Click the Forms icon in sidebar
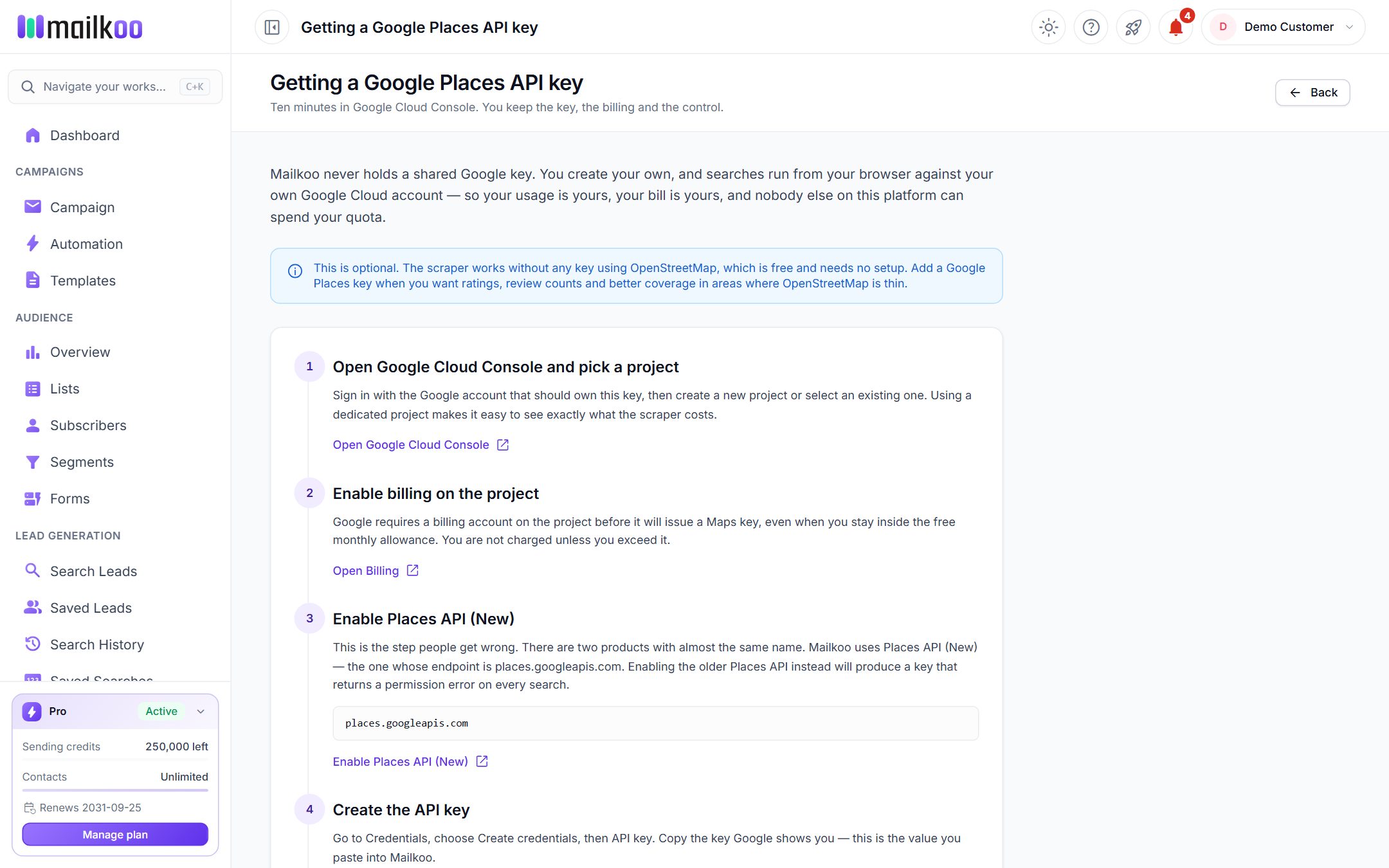This screenshot has width=1389, height=868. click(32, 499)
